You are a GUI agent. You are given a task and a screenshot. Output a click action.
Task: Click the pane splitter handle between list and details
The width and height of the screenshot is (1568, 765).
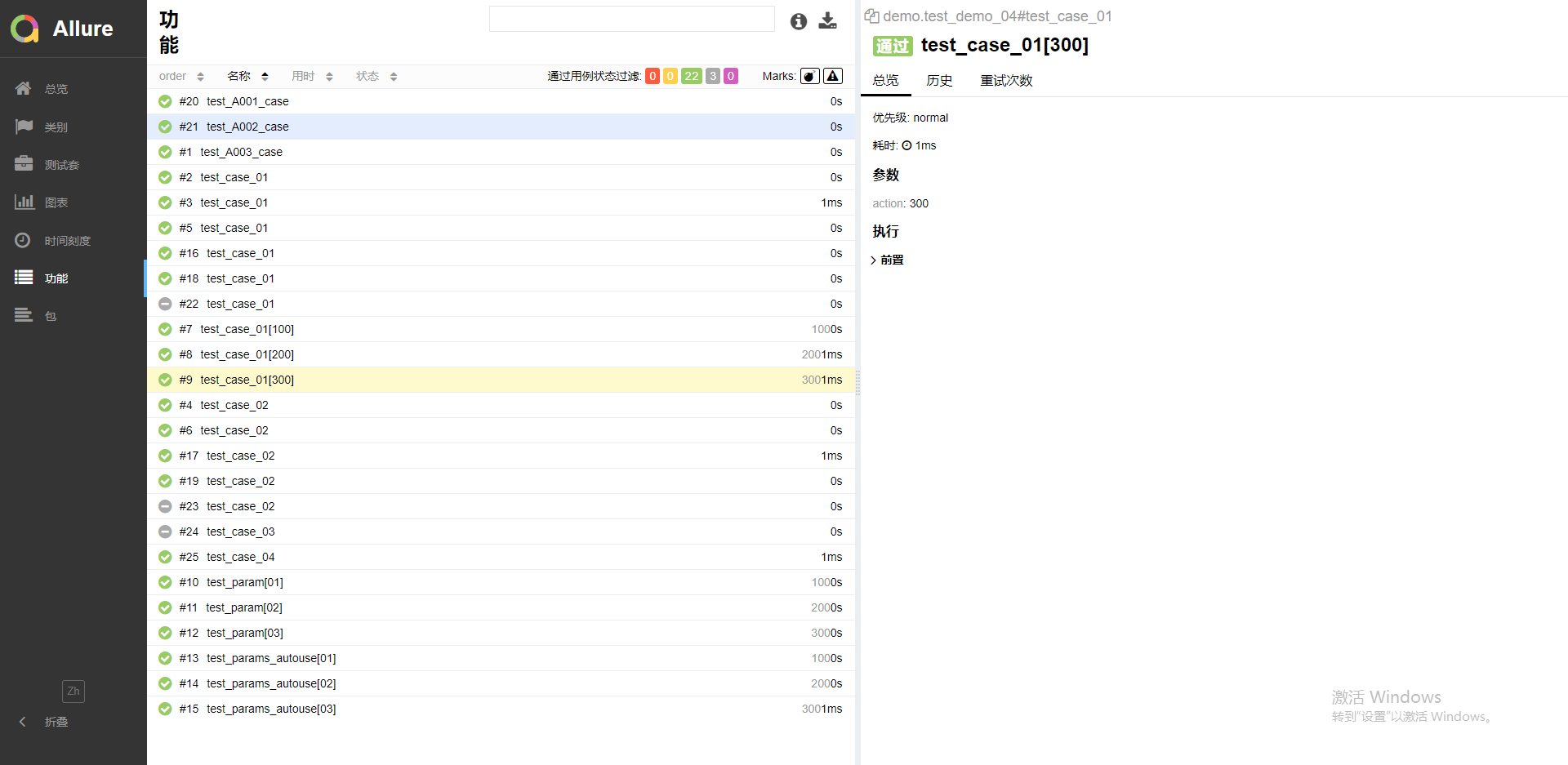[857, 382]
